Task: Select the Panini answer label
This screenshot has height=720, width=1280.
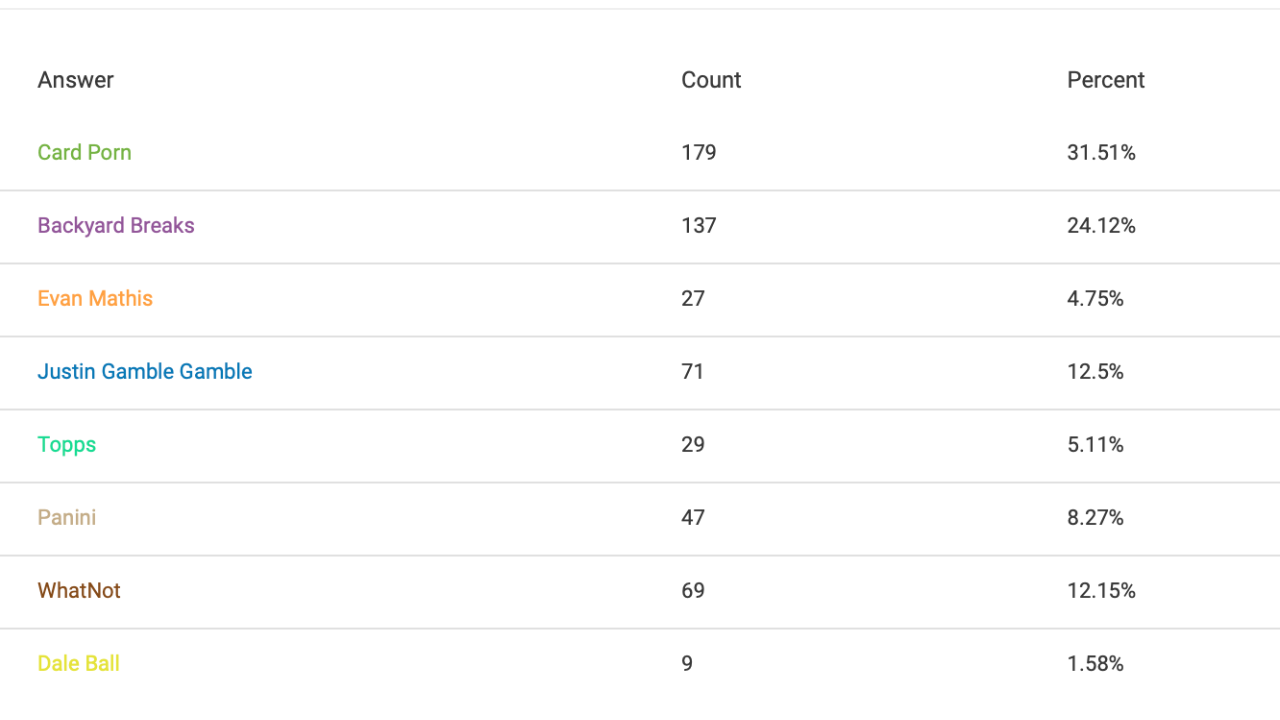Action: (x=67, y=517)
